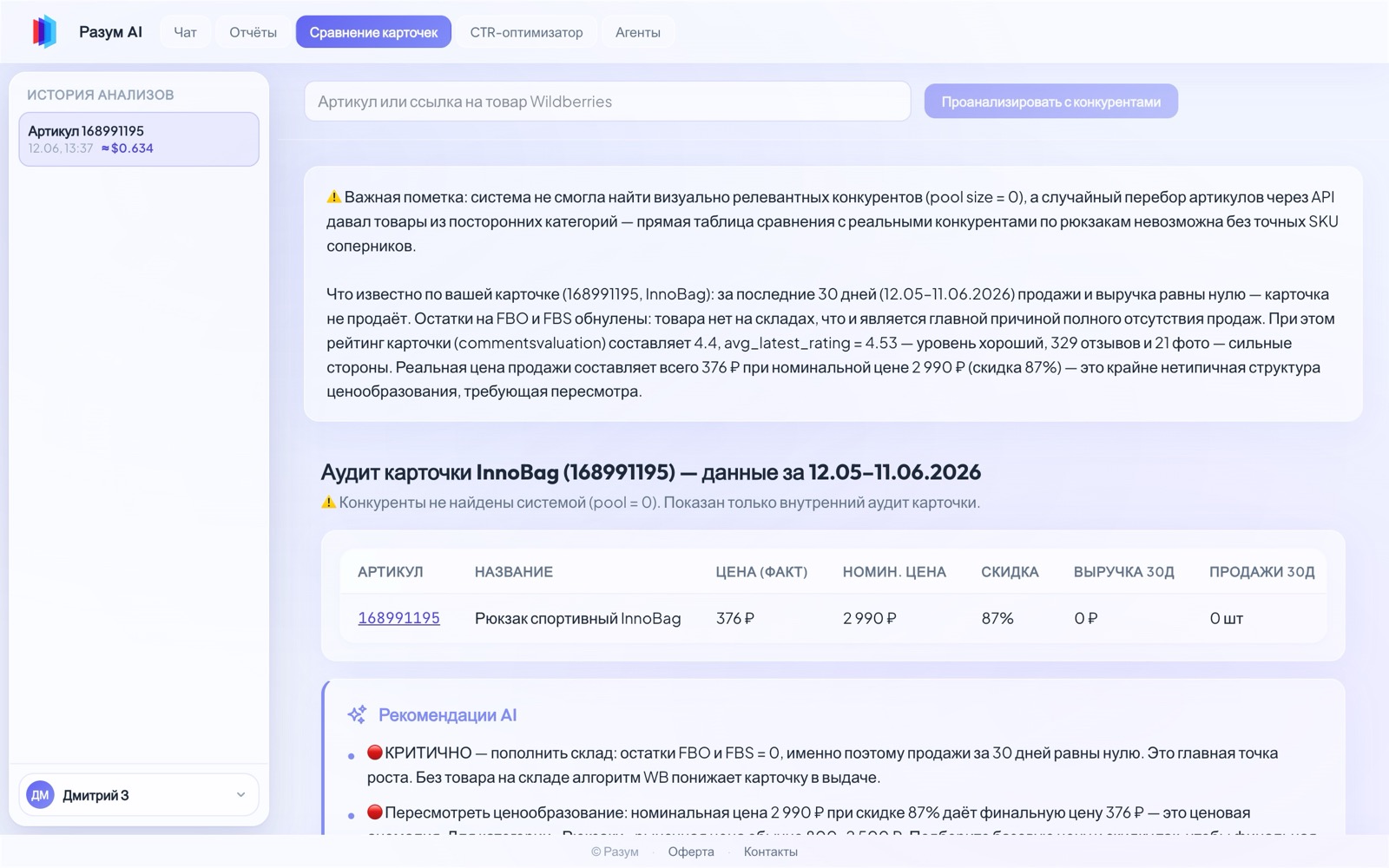Click the Аудит карточки InnoBag heading

[650, 472]
